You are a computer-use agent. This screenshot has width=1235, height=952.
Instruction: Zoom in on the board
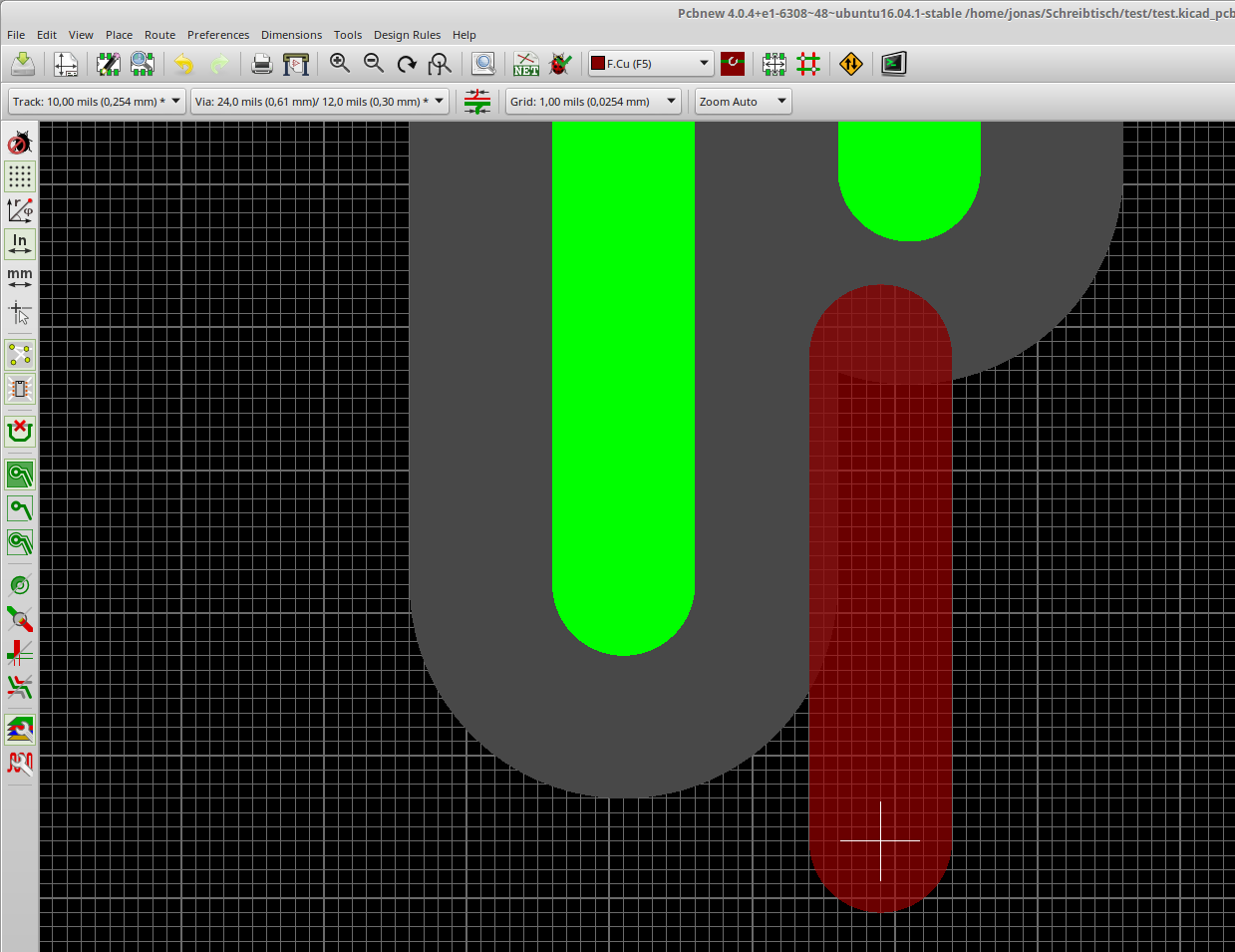[x=340, y=64]
